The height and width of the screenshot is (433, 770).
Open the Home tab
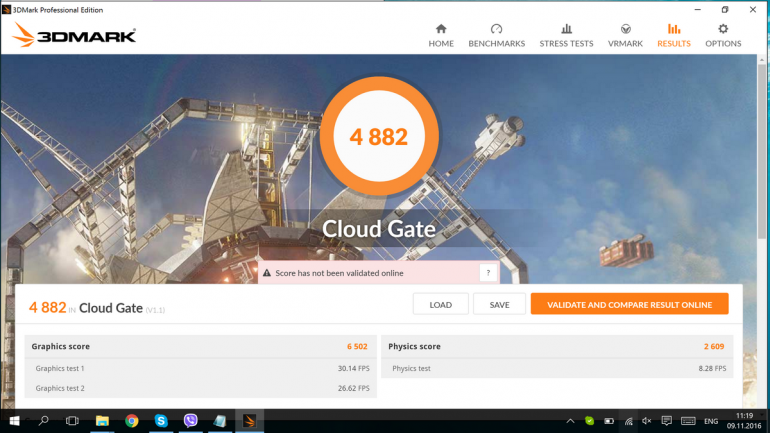[440, 36]
